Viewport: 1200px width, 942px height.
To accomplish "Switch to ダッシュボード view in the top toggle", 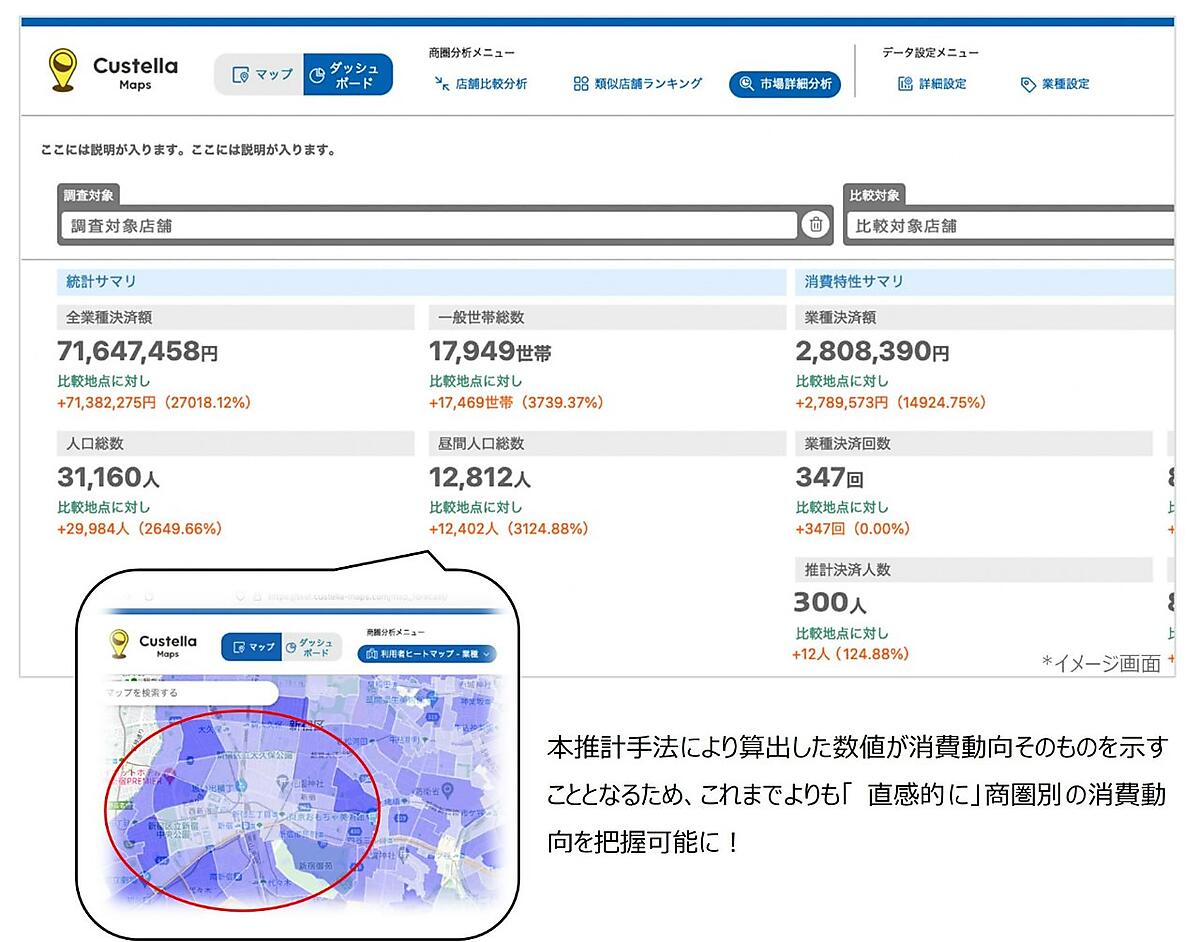I will point(347,75).
